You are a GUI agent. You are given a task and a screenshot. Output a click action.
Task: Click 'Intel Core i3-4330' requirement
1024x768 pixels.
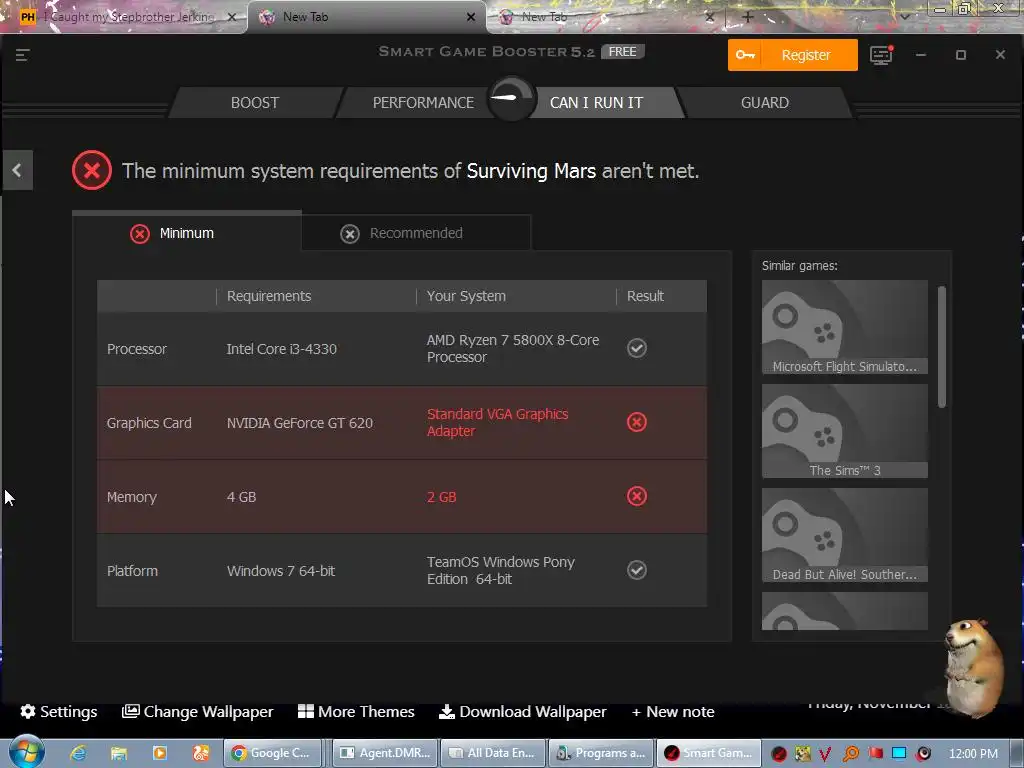click(281, 349)
